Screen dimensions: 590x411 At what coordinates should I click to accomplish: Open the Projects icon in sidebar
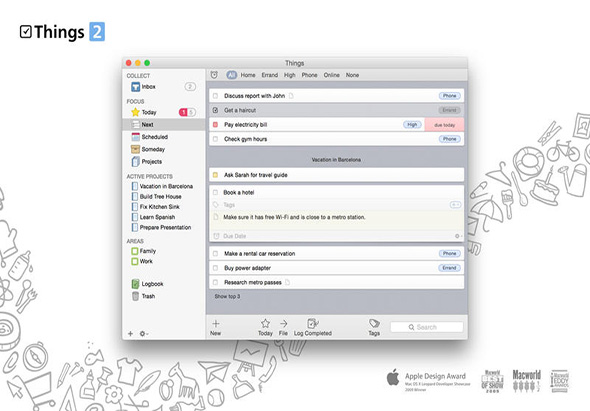coord(135,161)
